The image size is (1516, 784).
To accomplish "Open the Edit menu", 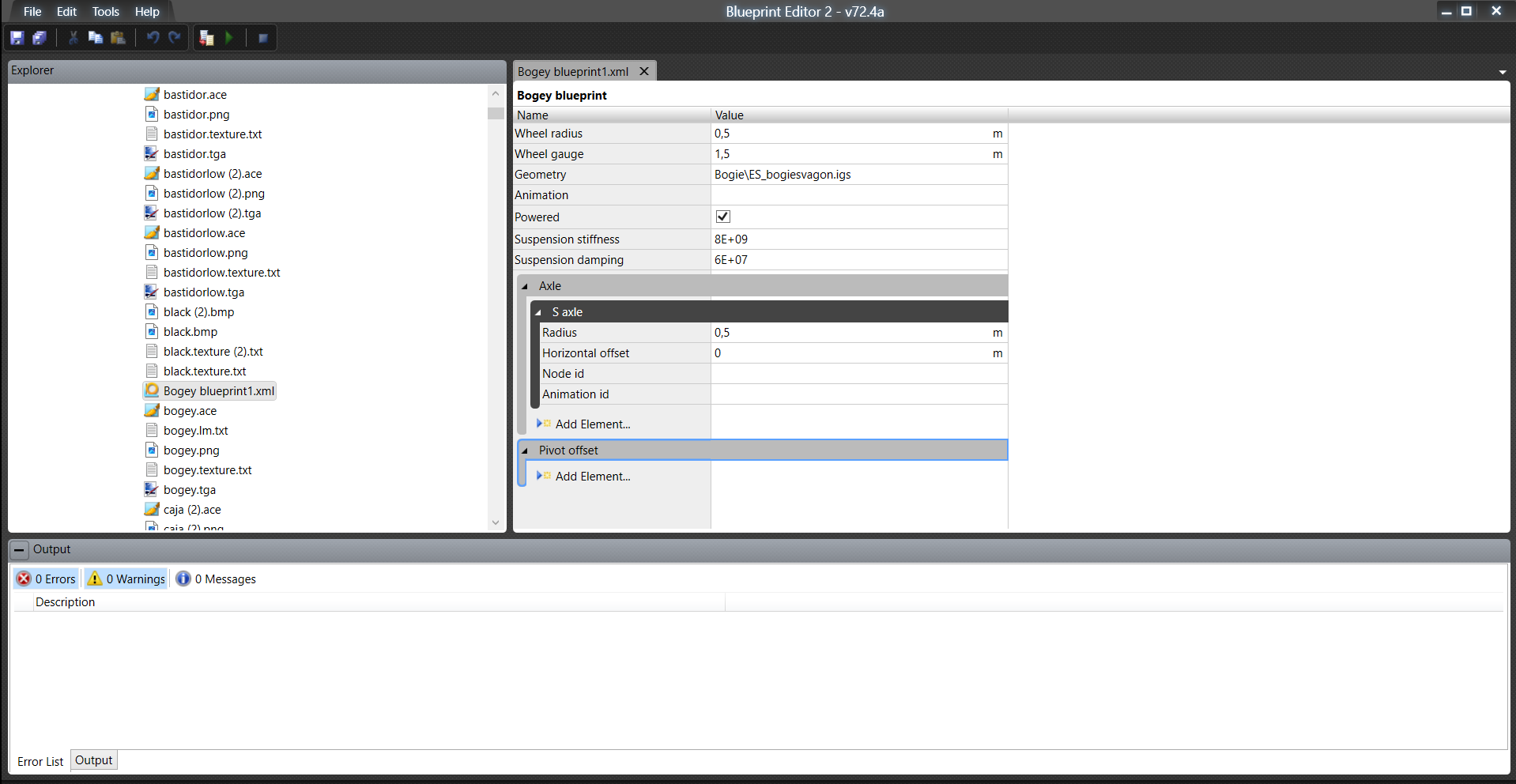I will [x=66, y=12].
